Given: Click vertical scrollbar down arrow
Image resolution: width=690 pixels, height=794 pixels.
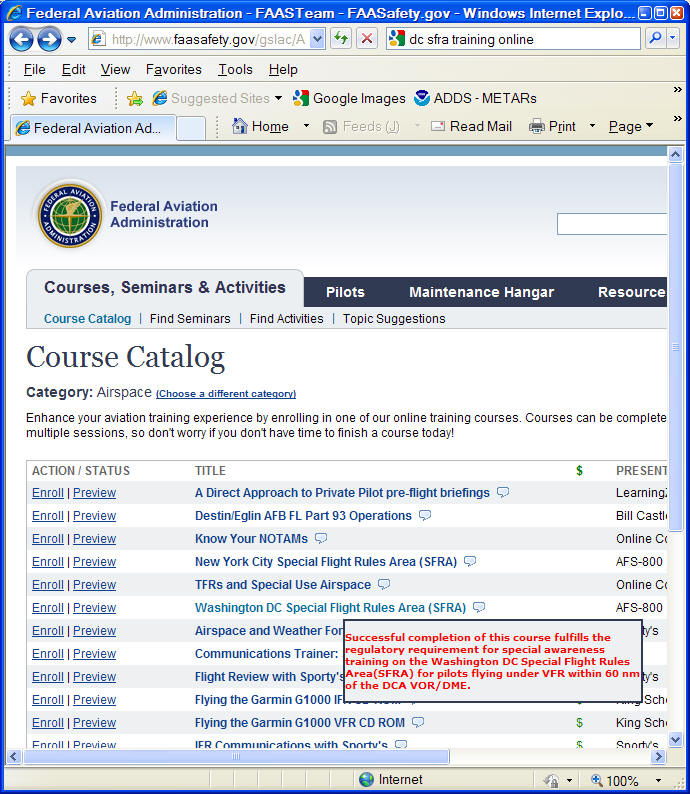Looking at the screenshot, I should click(675, 739).
